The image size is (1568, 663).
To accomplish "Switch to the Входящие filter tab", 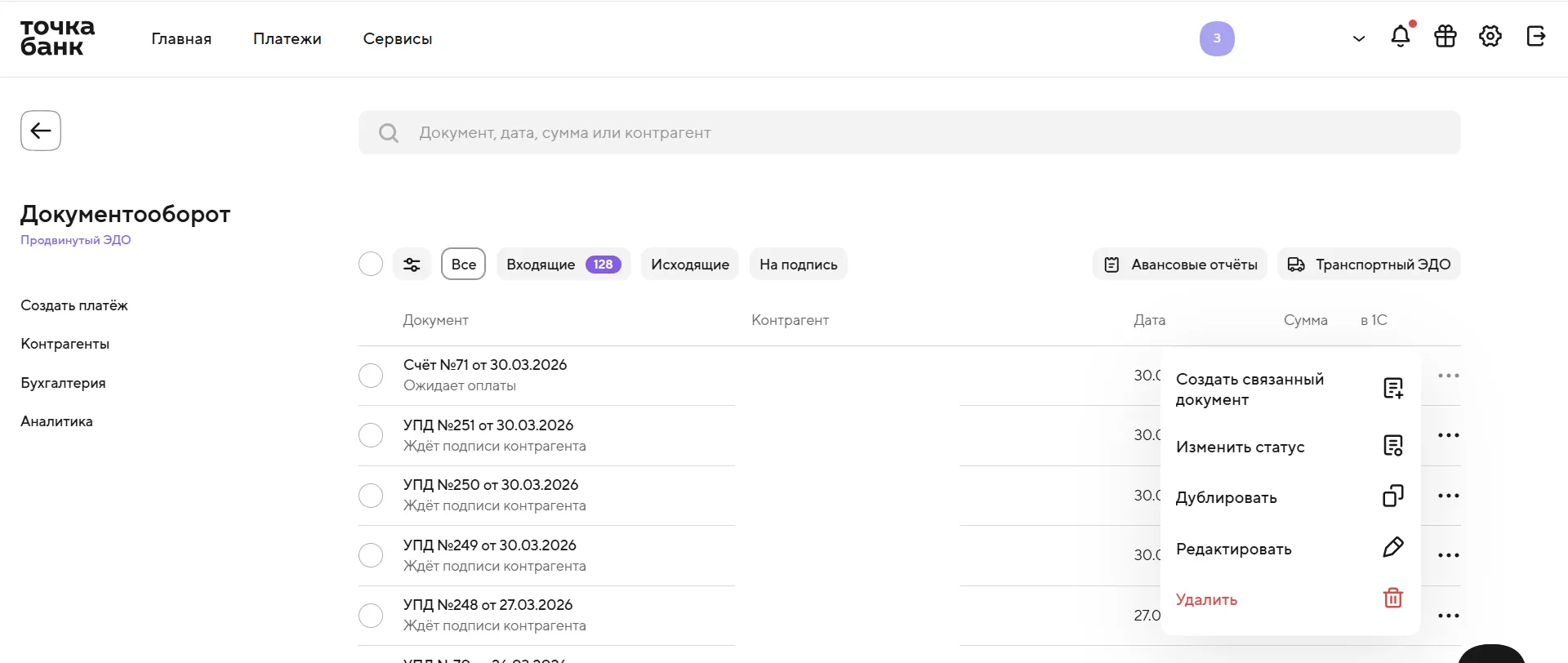I will click(563, 265).
